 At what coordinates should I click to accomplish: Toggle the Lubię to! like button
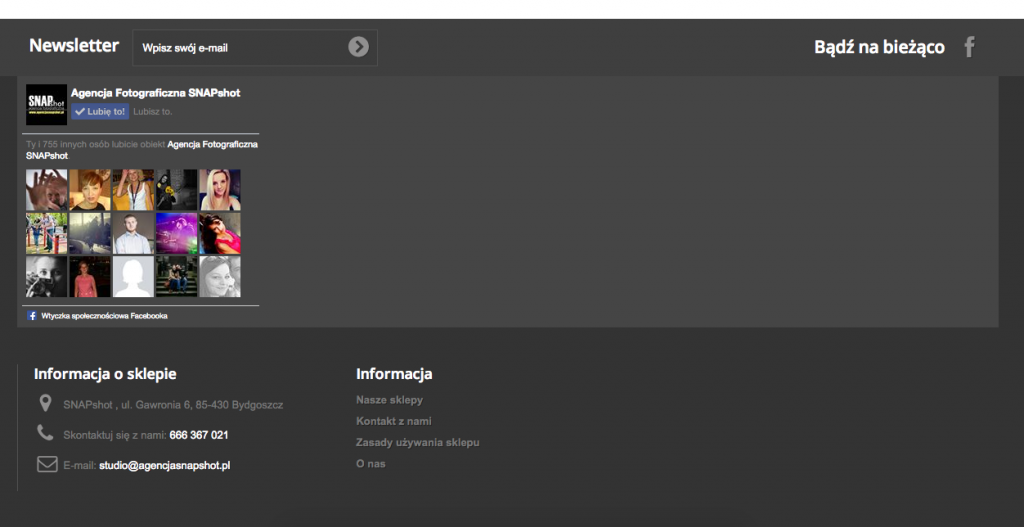[100, 112]
